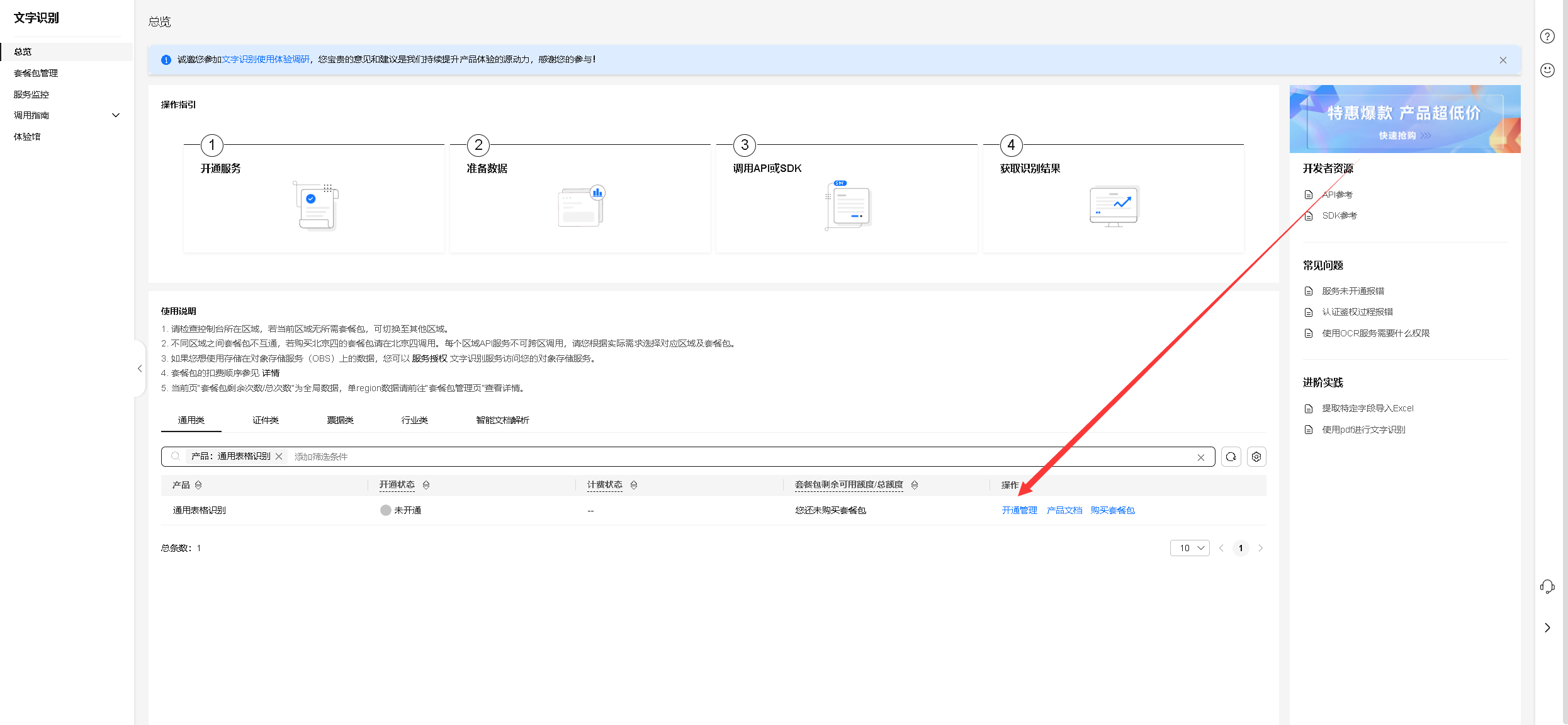Sort by the 开通状态 column
This screenshot has width=1568, height=725.
pyautogui.click(x=426, y=485)
